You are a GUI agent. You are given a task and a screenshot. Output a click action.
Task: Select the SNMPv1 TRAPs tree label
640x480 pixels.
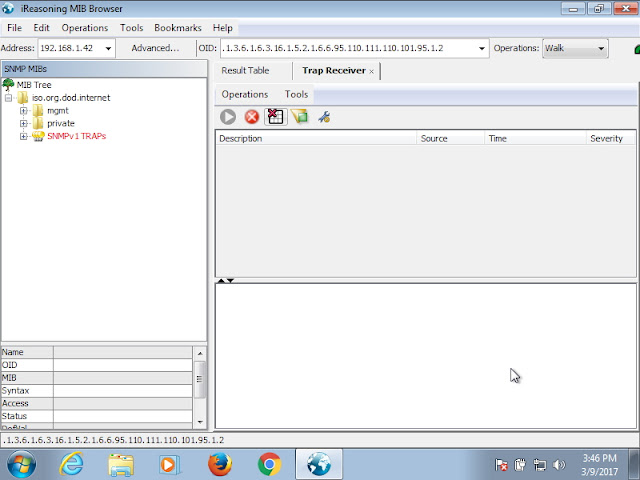click(77, 136)
